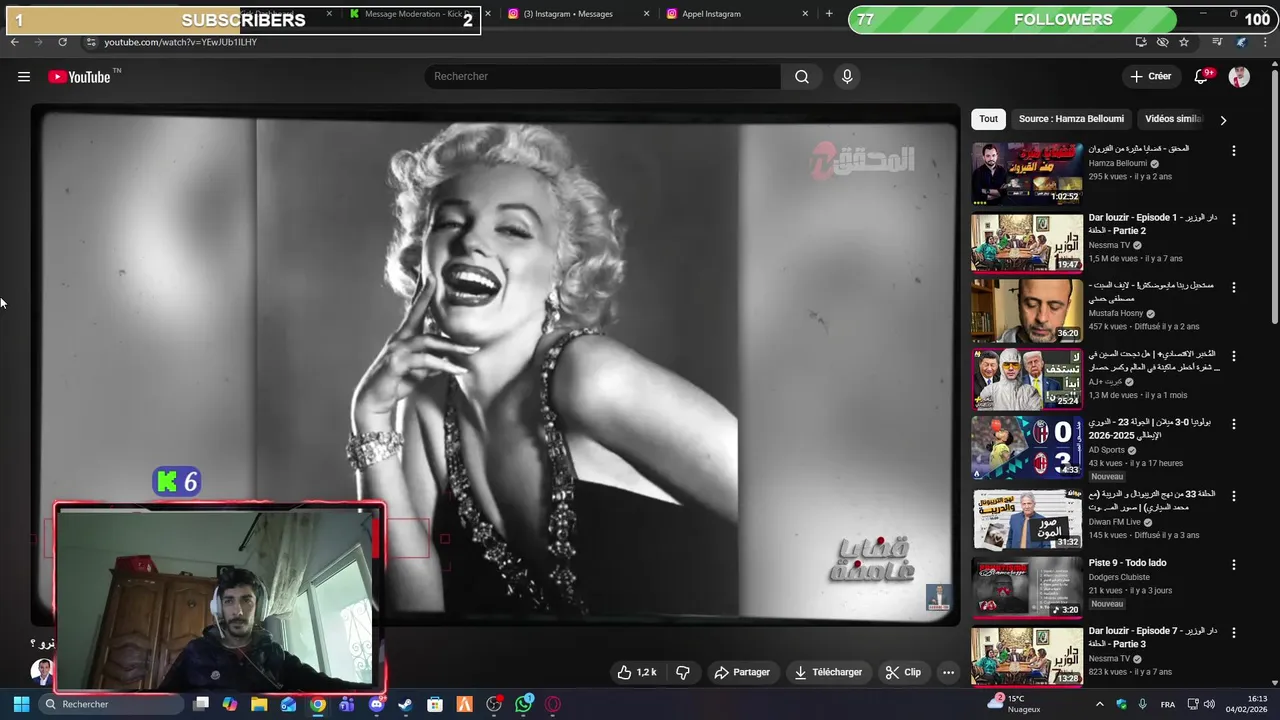
Task: Open options for Hamza Belloumi suggested video
Action: point(1233,151)
